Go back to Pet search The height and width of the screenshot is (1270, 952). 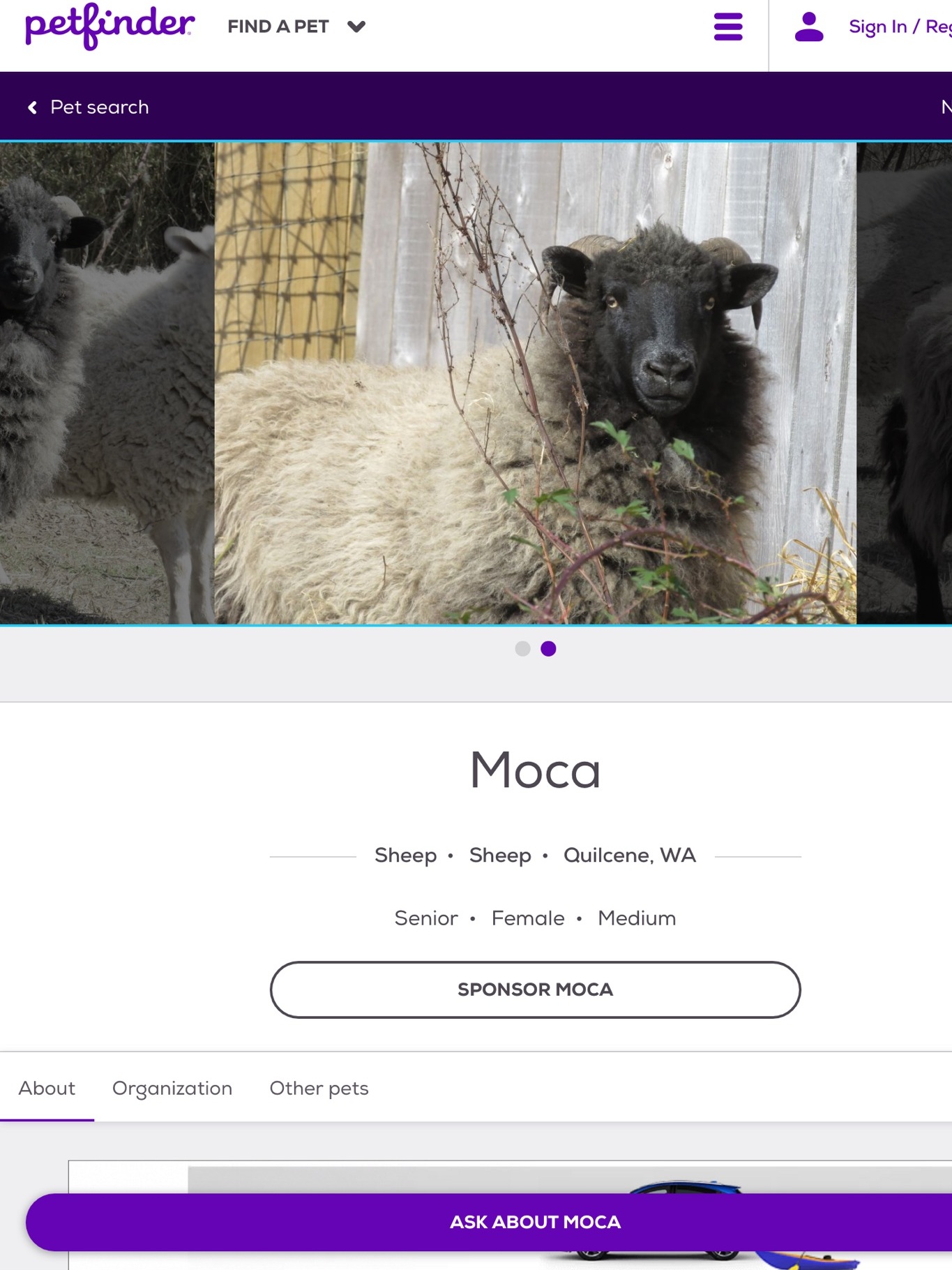pyautogui.click(x=99, y=107)
